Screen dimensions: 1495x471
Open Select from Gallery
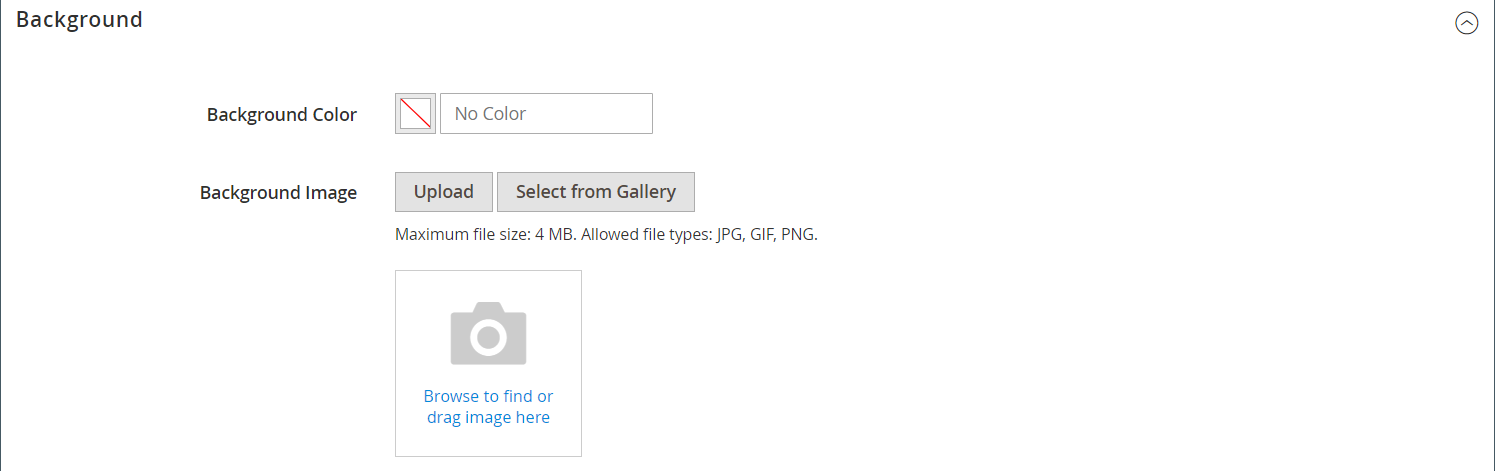595,192
